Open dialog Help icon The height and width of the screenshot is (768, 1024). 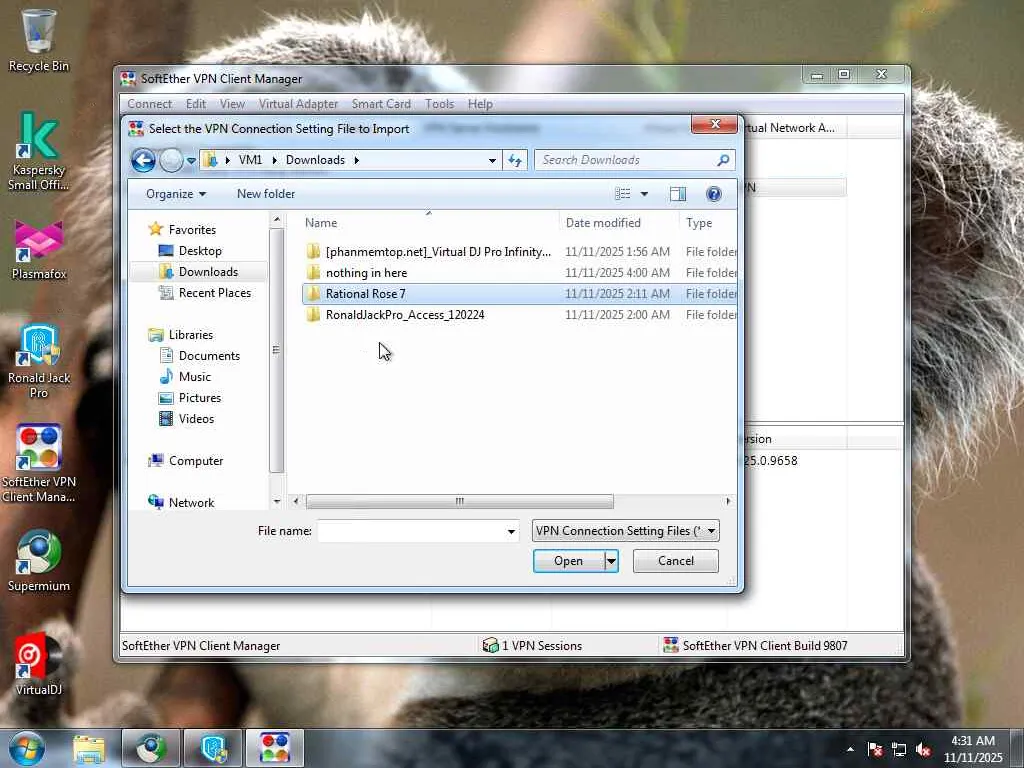point(714,194)
